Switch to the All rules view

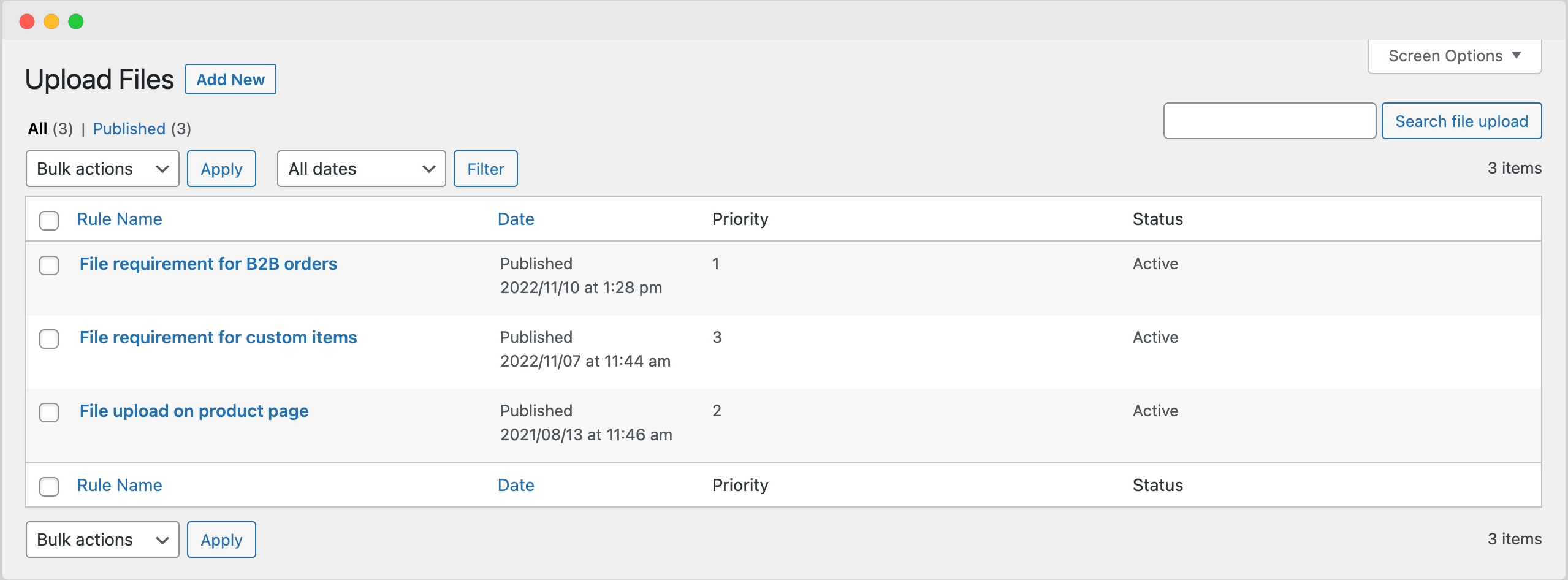pos(38,129)
